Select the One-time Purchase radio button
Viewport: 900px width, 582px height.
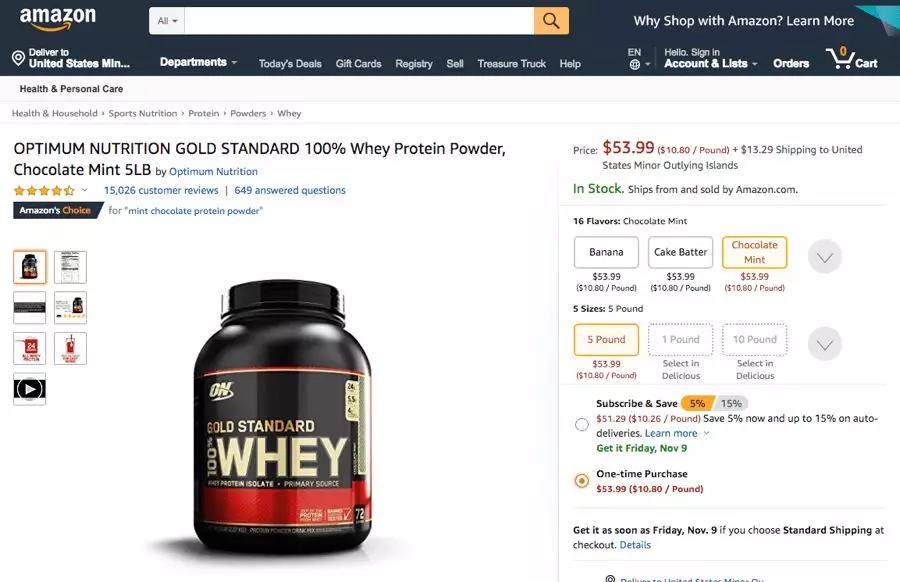click(581, 480)
